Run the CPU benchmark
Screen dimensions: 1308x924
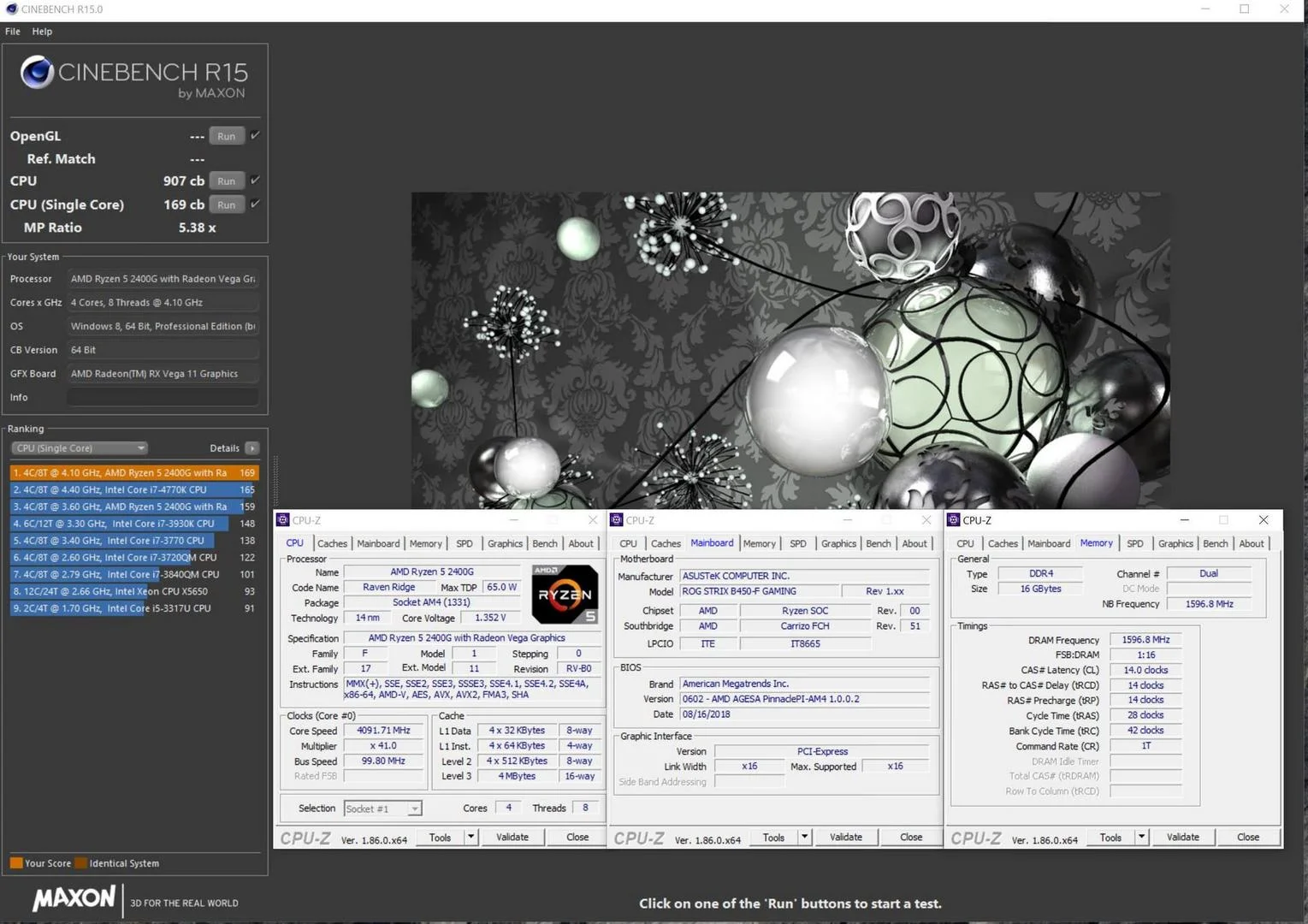(x=227, y=181)
